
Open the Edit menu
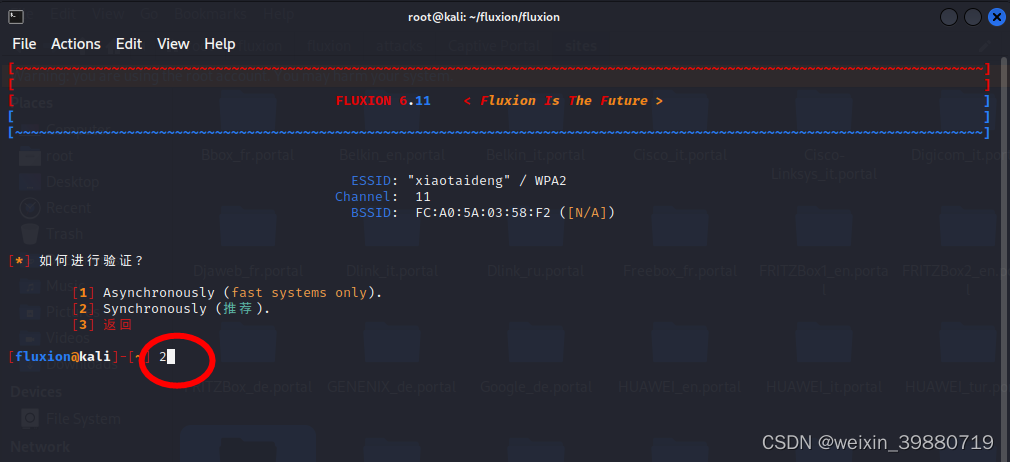point(129,44)
